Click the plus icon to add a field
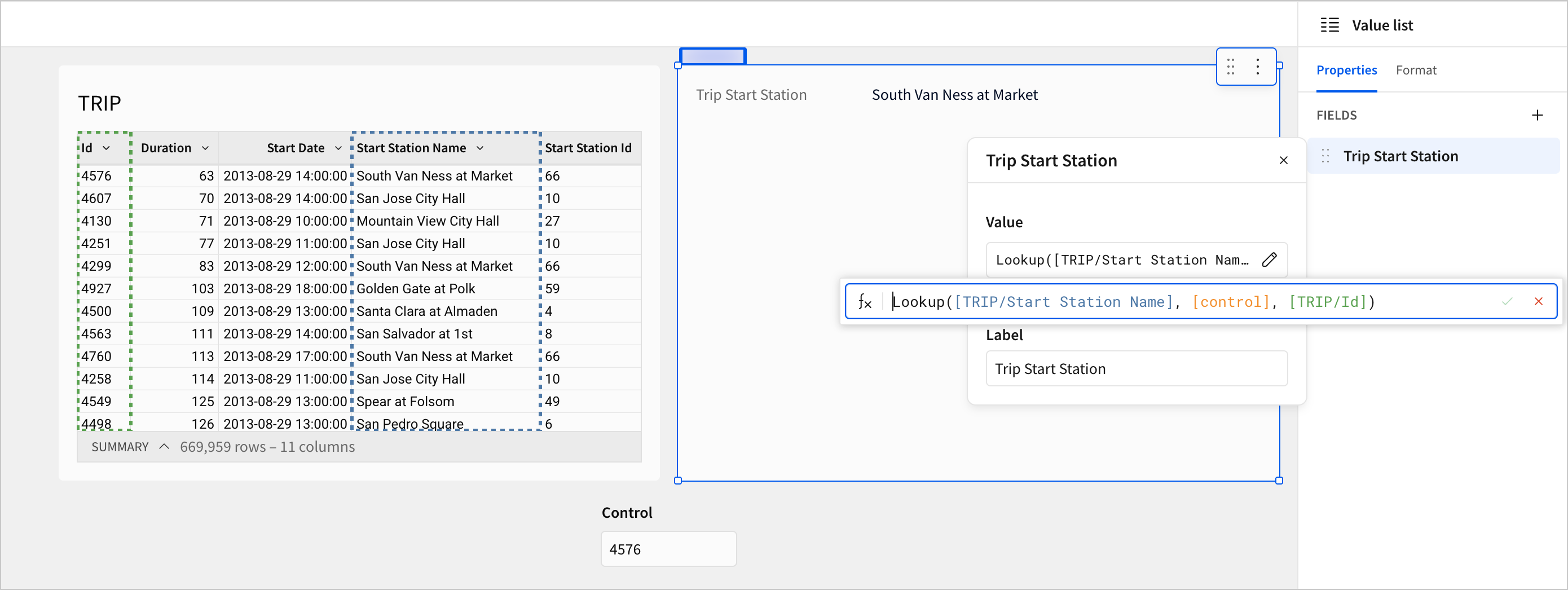1568x590 pixels. 1538,115
